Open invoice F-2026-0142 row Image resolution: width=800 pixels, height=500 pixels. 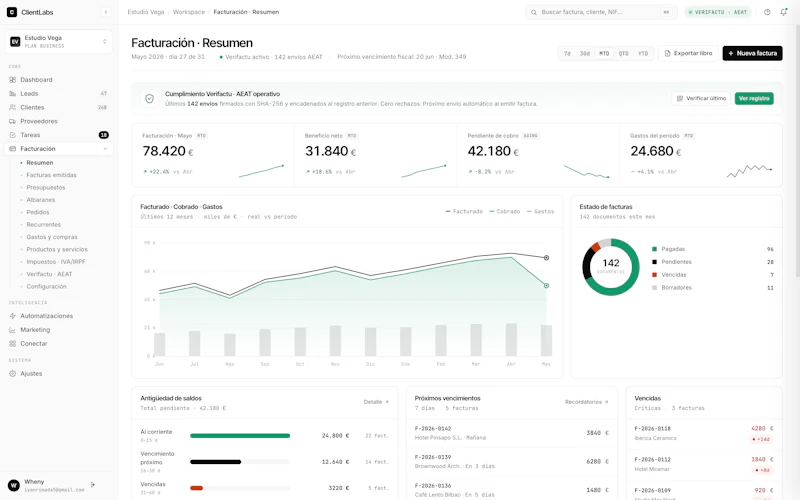coord(512,433)
